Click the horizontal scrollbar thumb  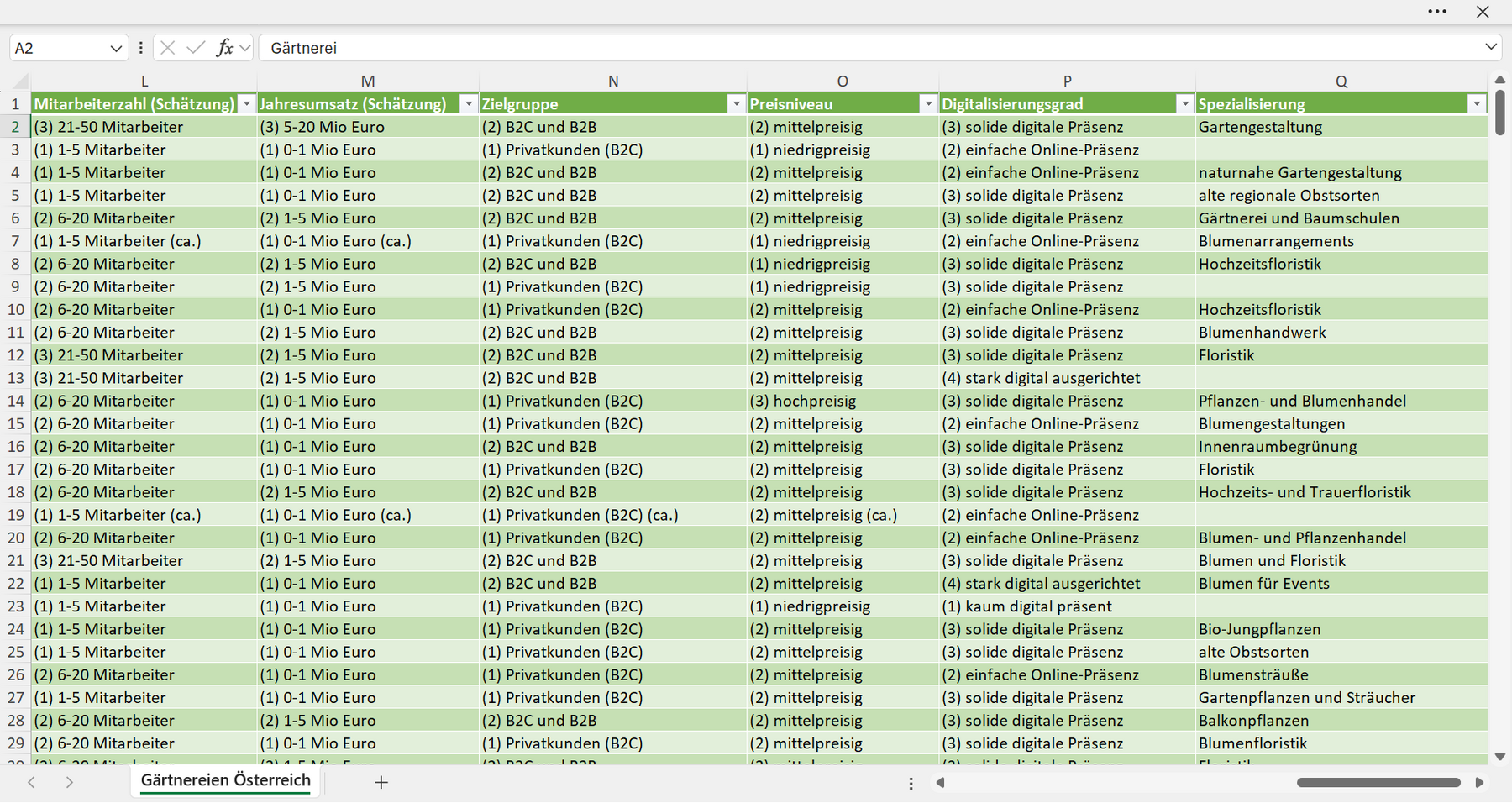pyautogui.click(x=1378, y=782)
